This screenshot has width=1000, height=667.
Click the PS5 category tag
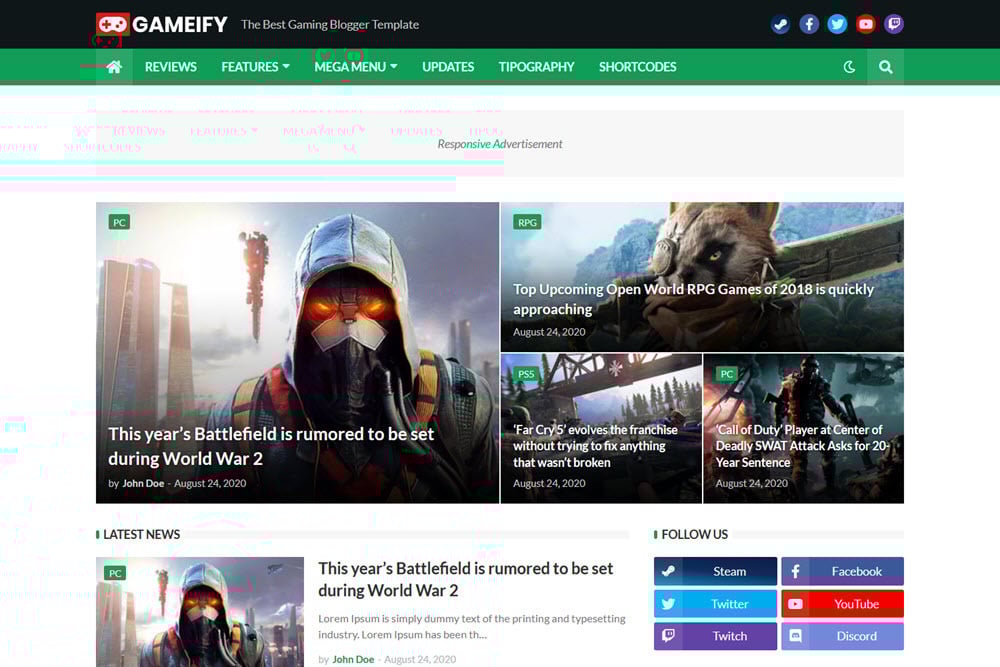coord(526,374)
